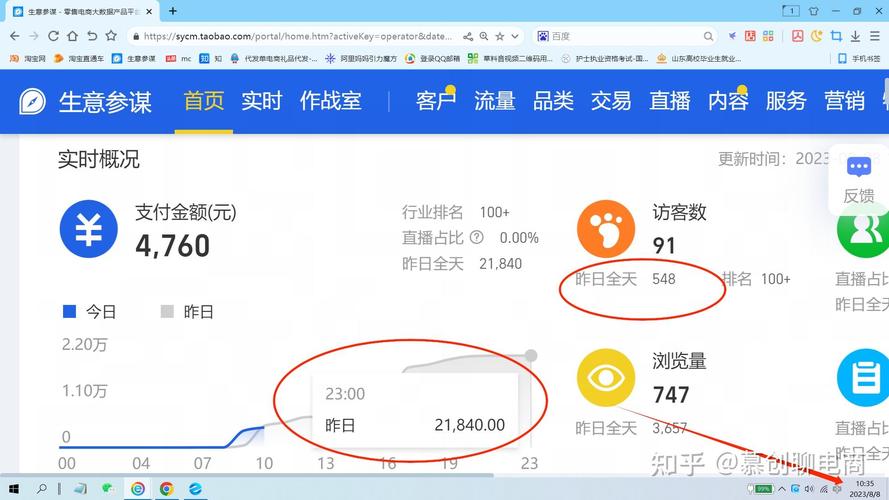
Task: Click the zoom magnifier in address bar
Action: [x=484, y=36]
